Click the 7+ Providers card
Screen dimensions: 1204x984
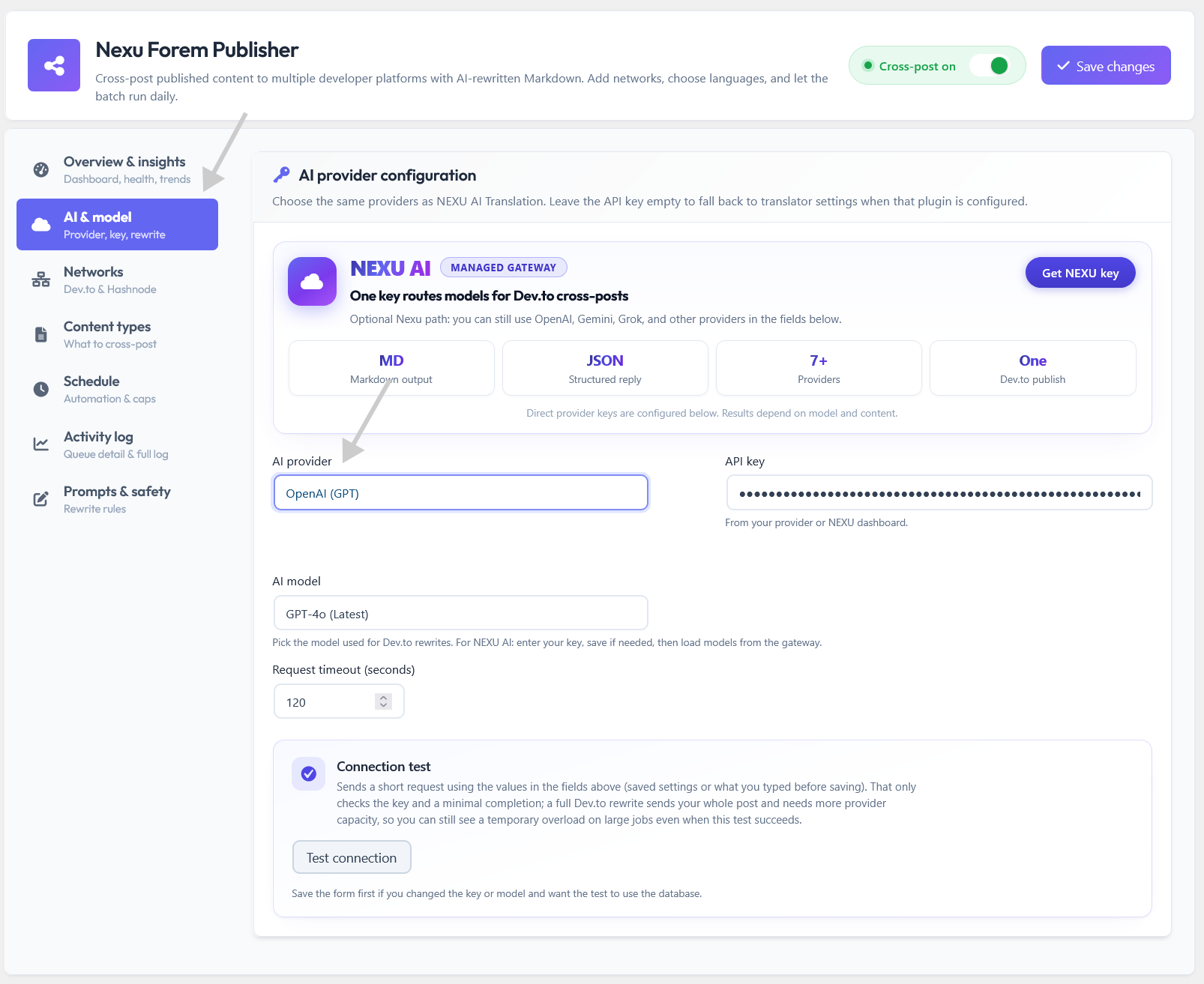coord(819,368)
